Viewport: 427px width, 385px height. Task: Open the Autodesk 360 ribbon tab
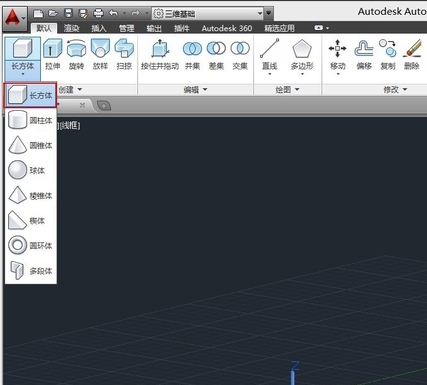[227, 28]
